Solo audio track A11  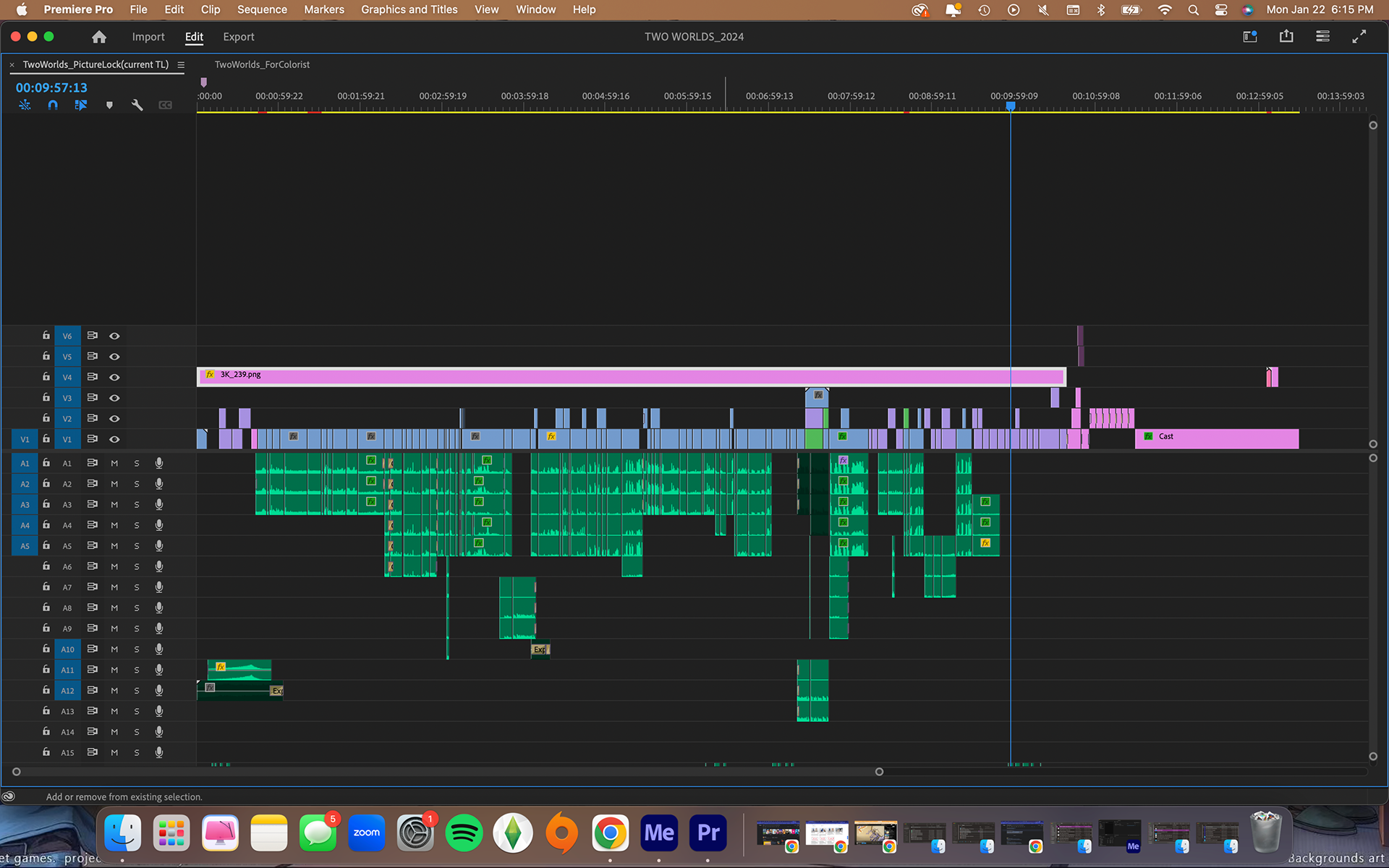pyautogui.click(x=137, y=670)
